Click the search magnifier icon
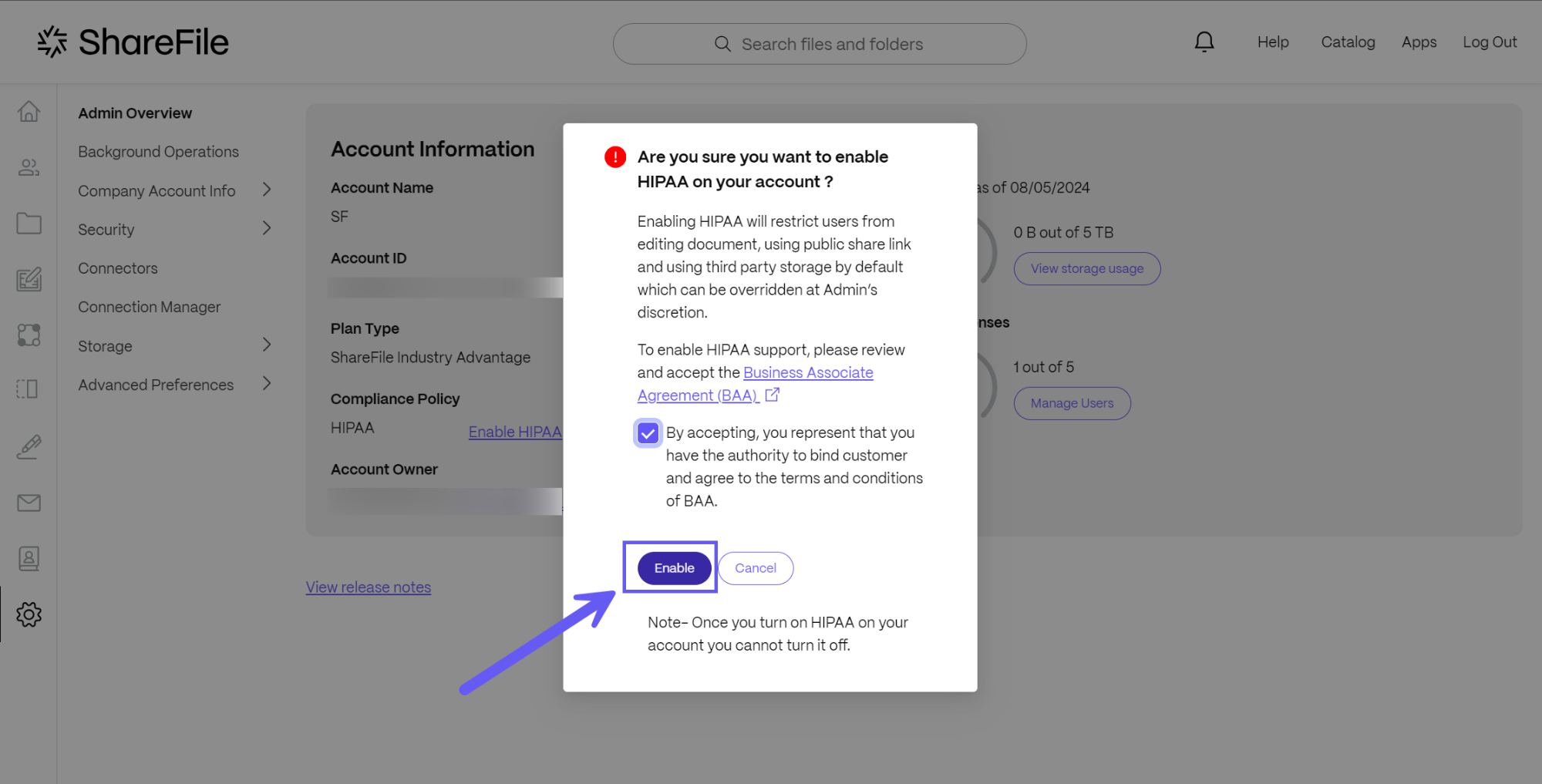This screenshot has width=1542, height=784. point(722,44)
